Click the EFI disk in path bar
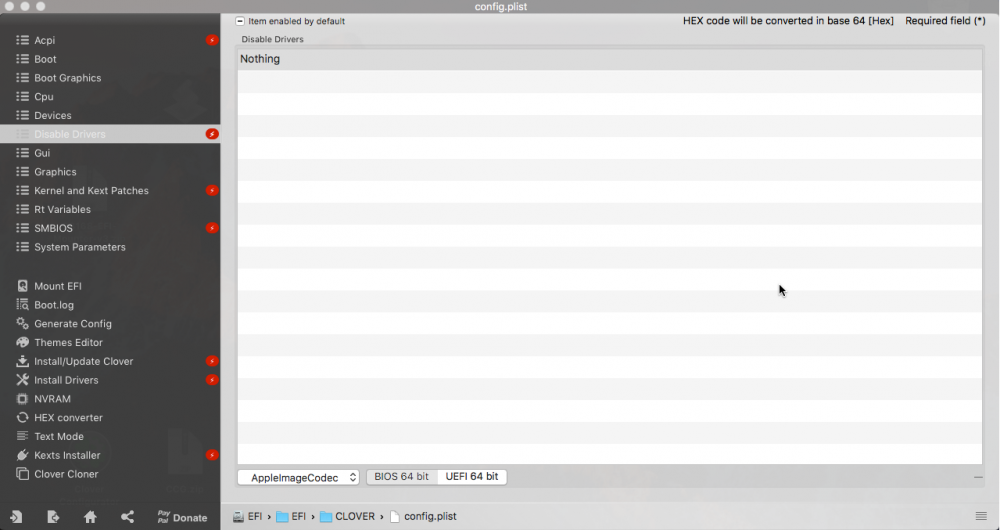Viewport: 1000px width, 530px height. [x=247, y=517]
